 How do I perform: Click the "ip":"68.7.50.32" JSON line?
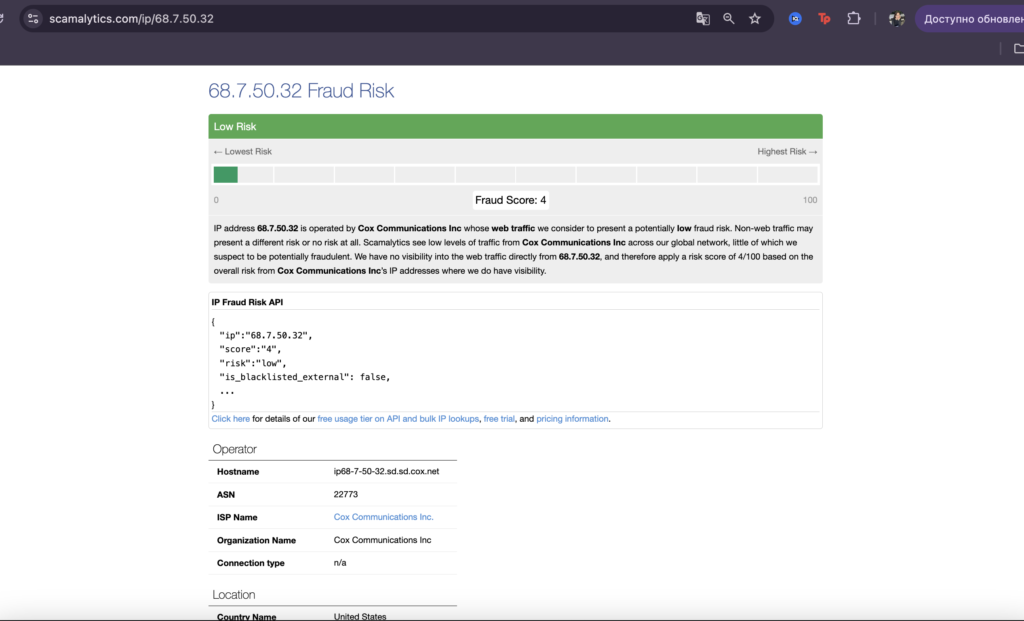pyautogui.click(x=266, y=335)
